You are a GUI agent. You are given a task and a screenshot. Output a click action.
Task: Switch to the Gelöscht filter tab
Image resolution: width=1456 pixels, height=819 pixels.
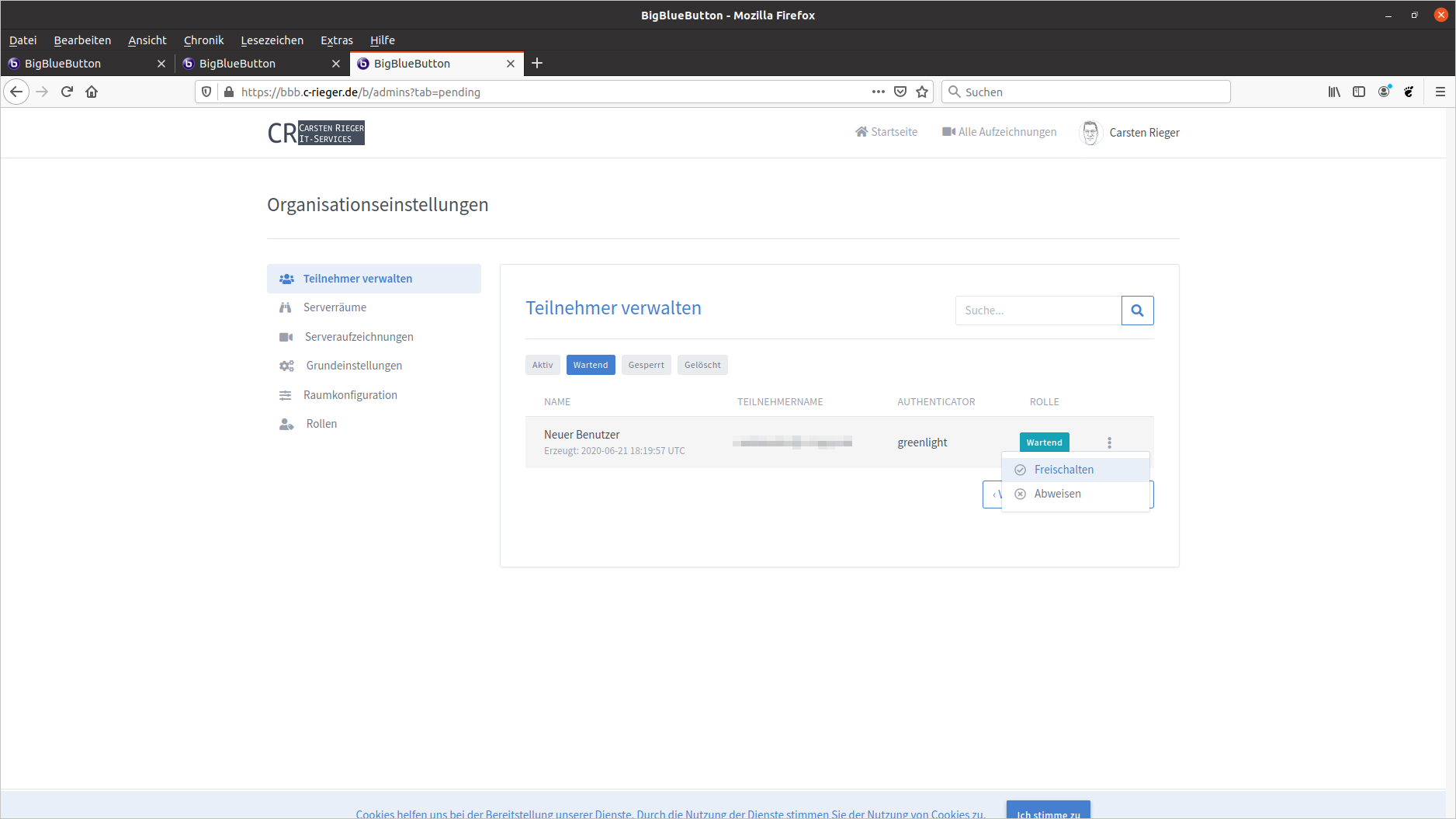[702, 365]
